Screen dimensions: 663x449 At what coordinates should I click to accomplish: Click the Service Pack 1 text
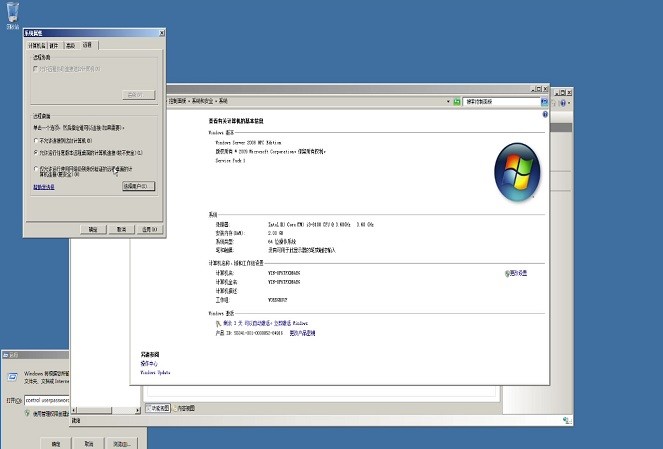[230, 161]
